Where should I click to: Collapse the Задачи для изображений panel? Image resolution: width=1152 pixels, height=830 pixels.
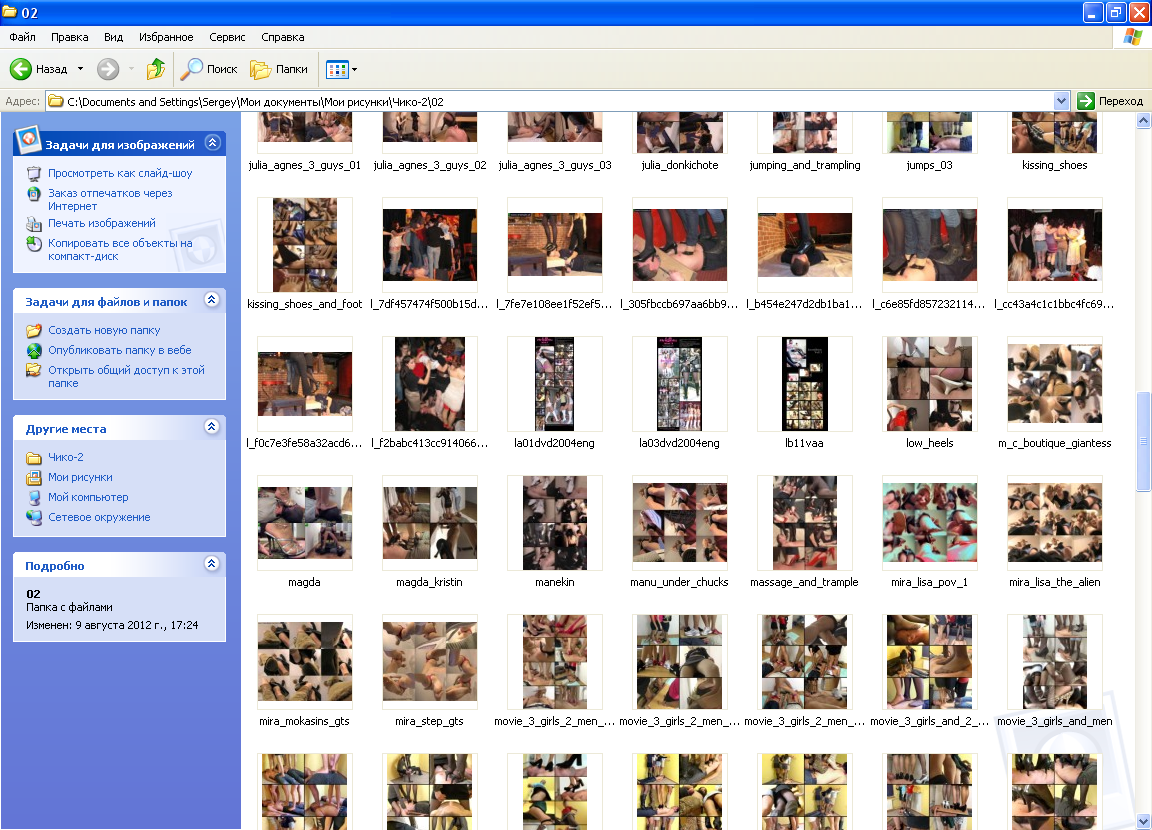pos(213,142)
